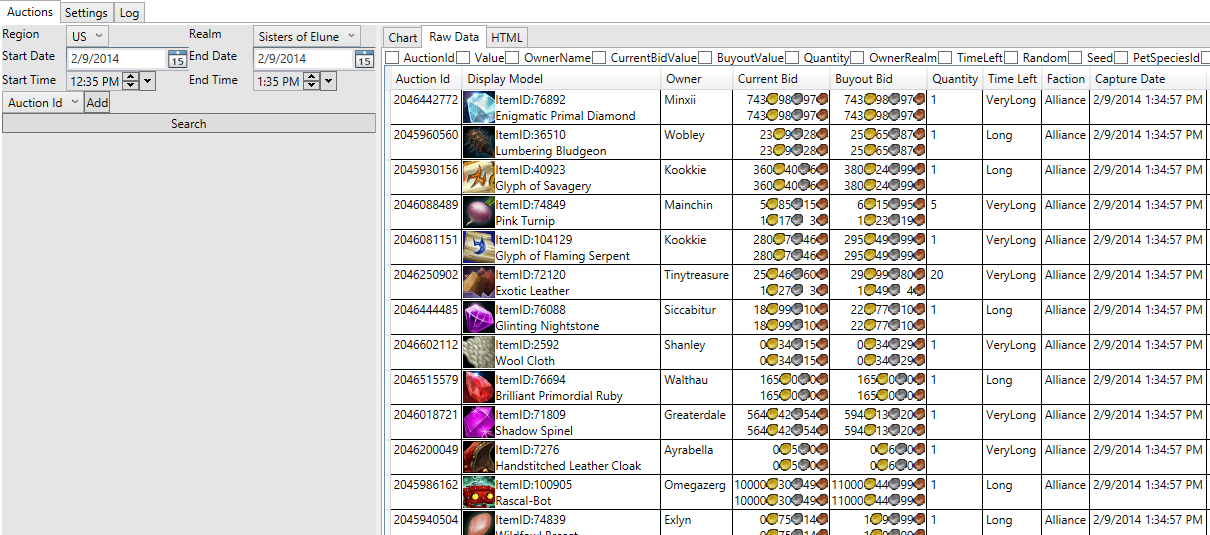The image size is (1210, 535).
Task: Select owner name Tinytreasure
Action: point(697,275)
